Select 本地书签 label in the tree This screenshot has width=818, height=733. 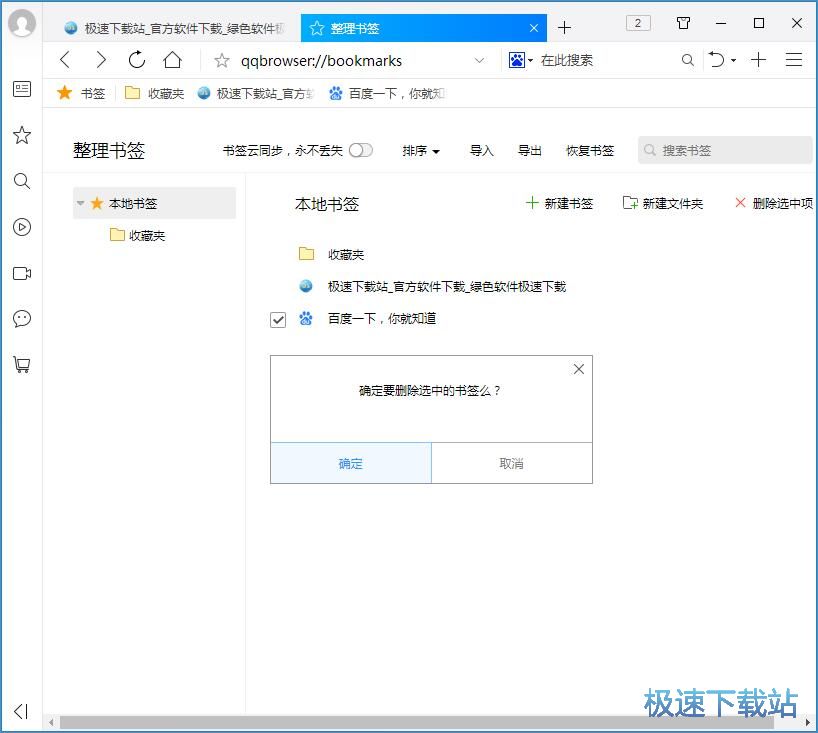pyautogui.click(x=133, y=203)
